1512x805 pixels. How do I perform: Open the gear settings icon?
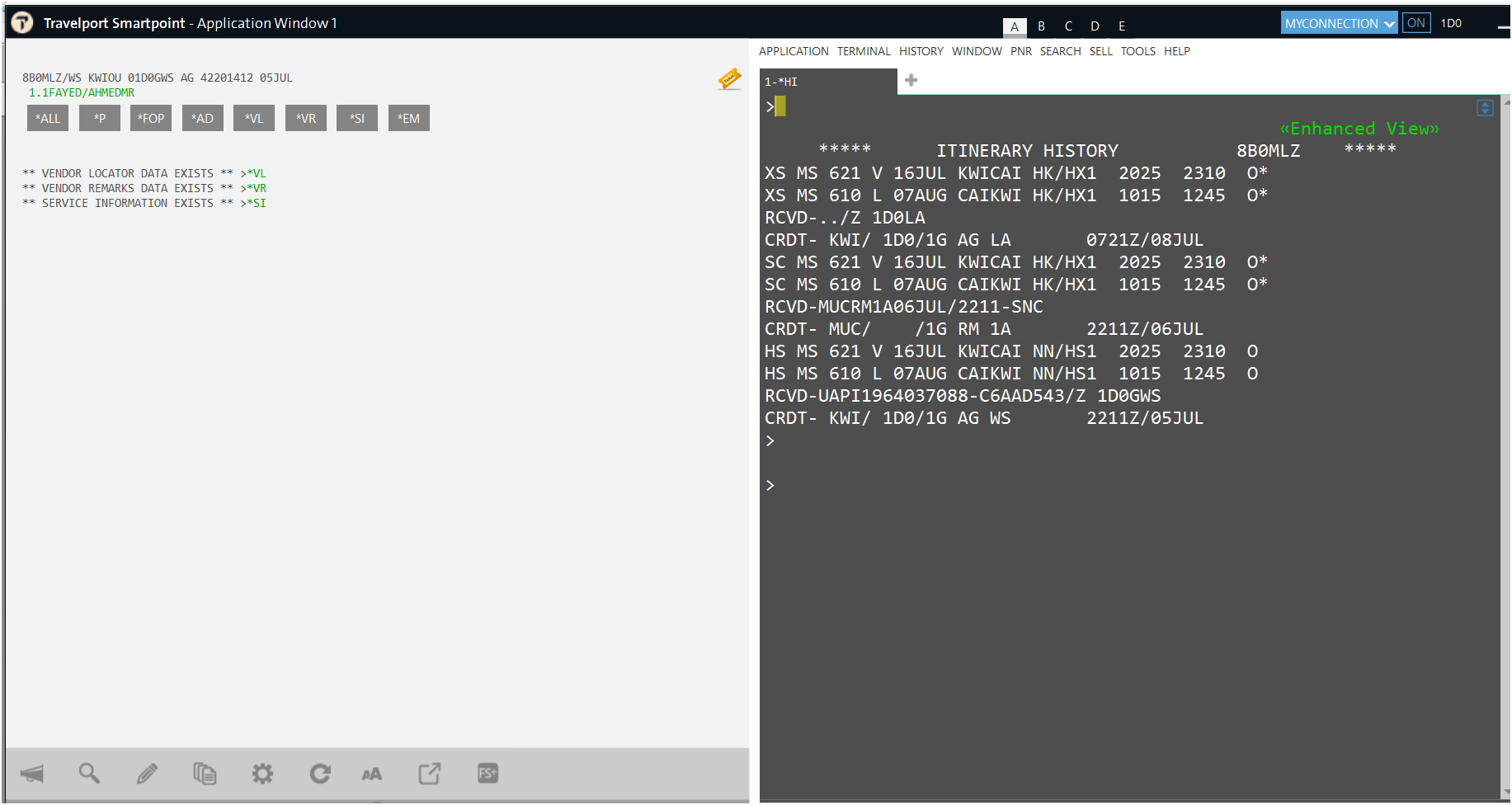262,774
